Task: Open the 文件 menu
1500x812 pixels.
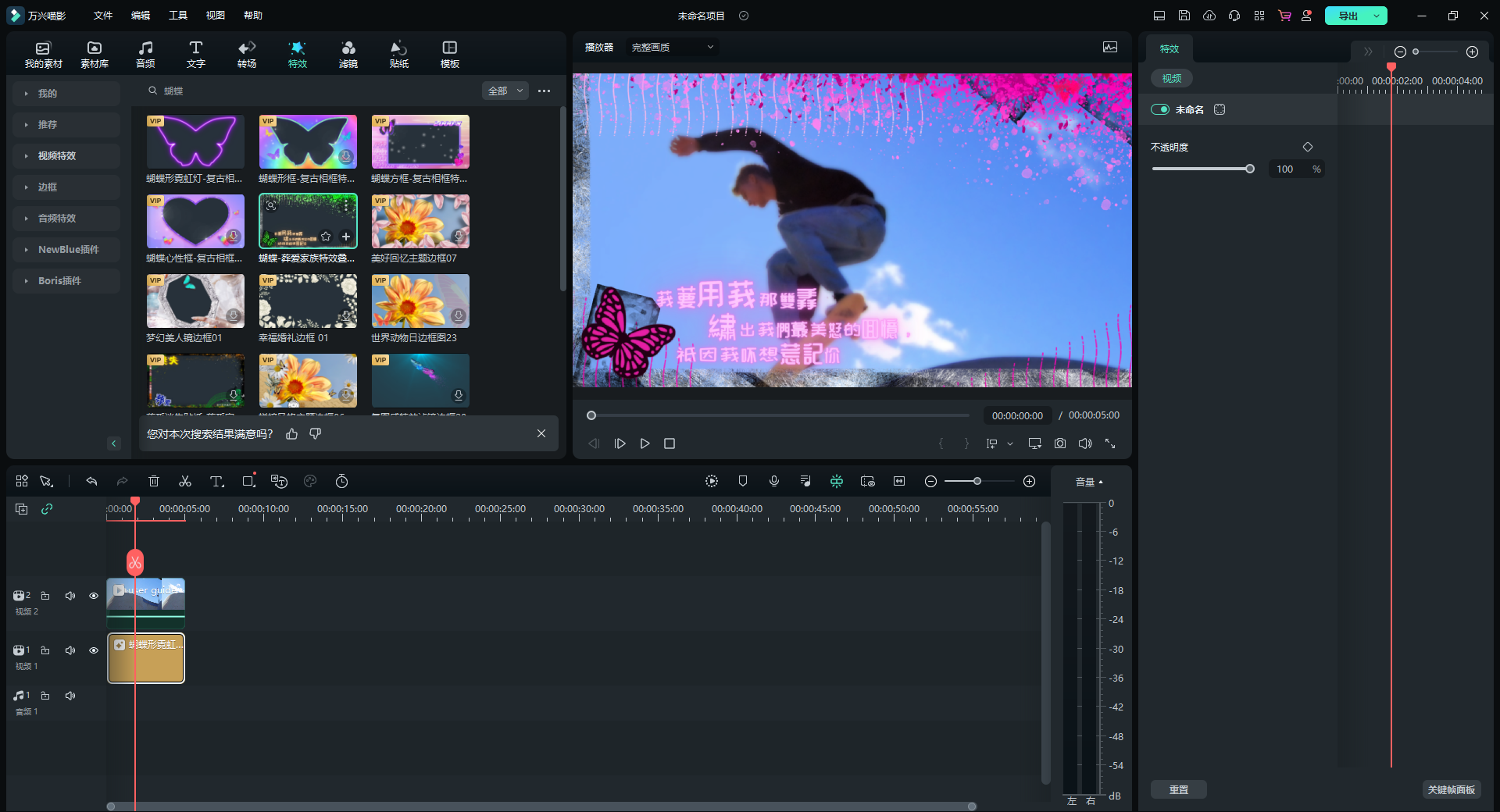Action: [103, 16]
